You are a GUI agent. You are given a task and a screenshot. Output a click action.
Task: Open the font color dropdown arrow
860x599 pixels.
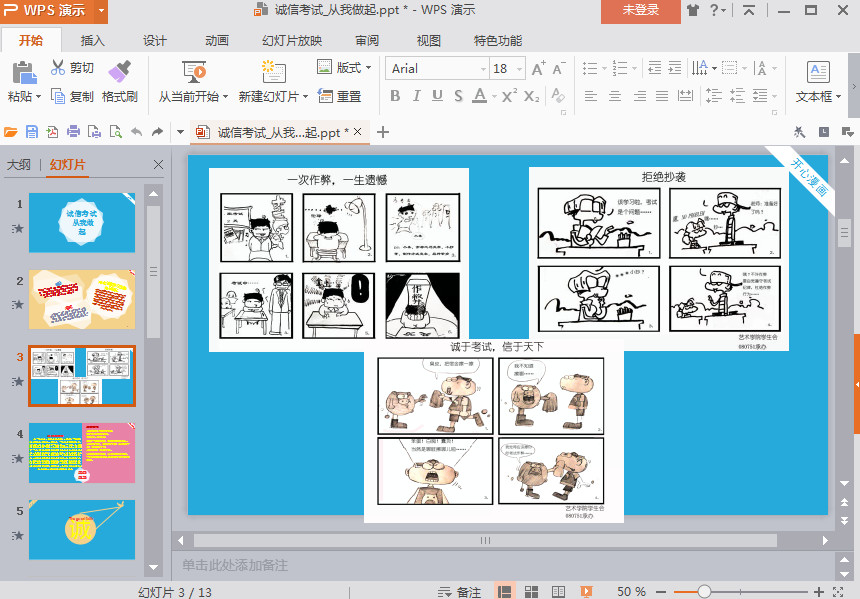(x=494, y=97)
